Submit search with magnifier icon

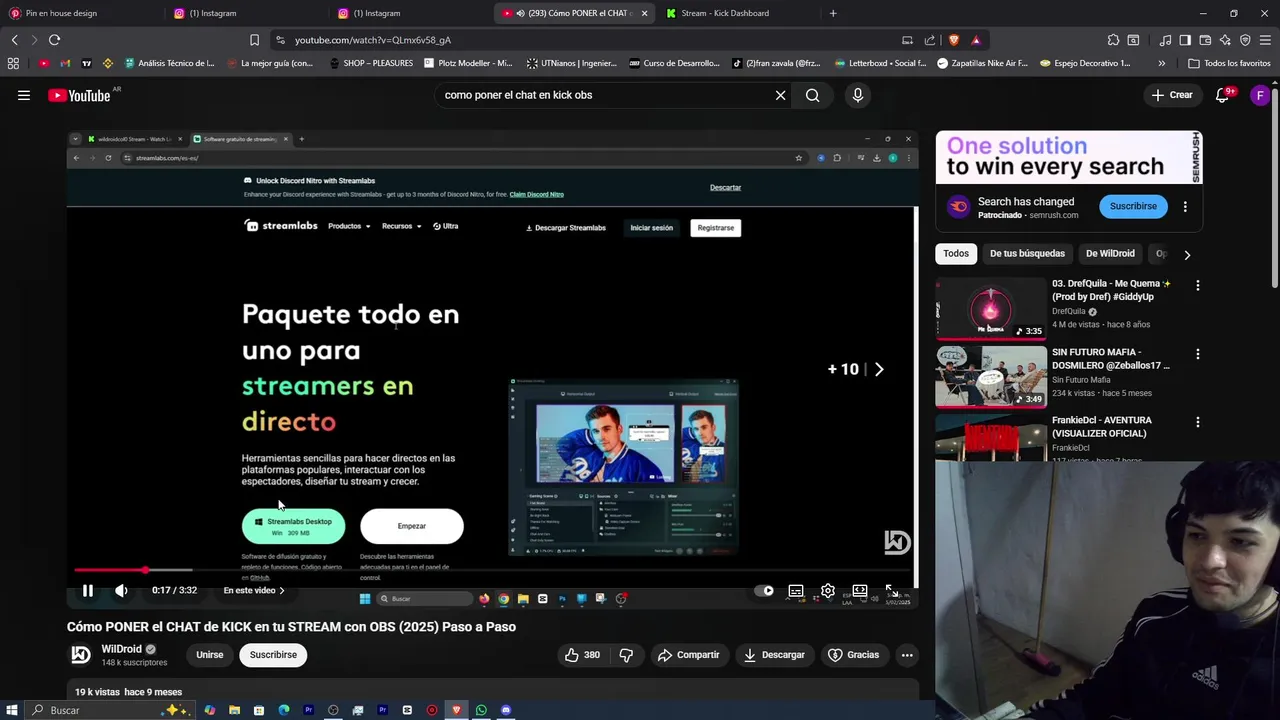813,95
